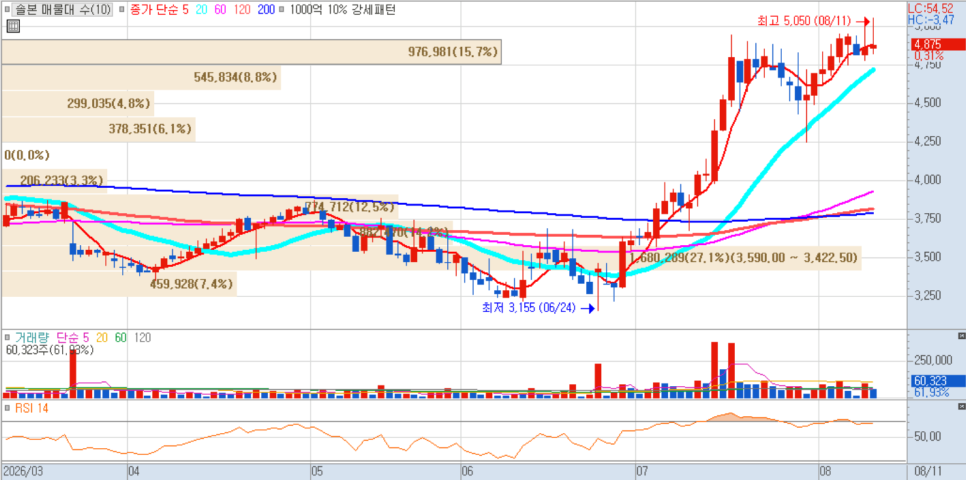Viewport: 966px width, 480px height.
Task: Toggle the small square before 종가 단순
Action: 122,10
